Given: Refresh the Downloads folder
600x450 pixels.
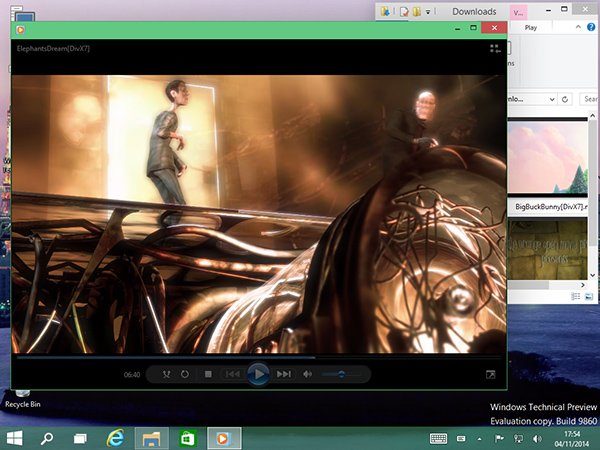Looking at the screenshot, I should (x=565, y=99).
